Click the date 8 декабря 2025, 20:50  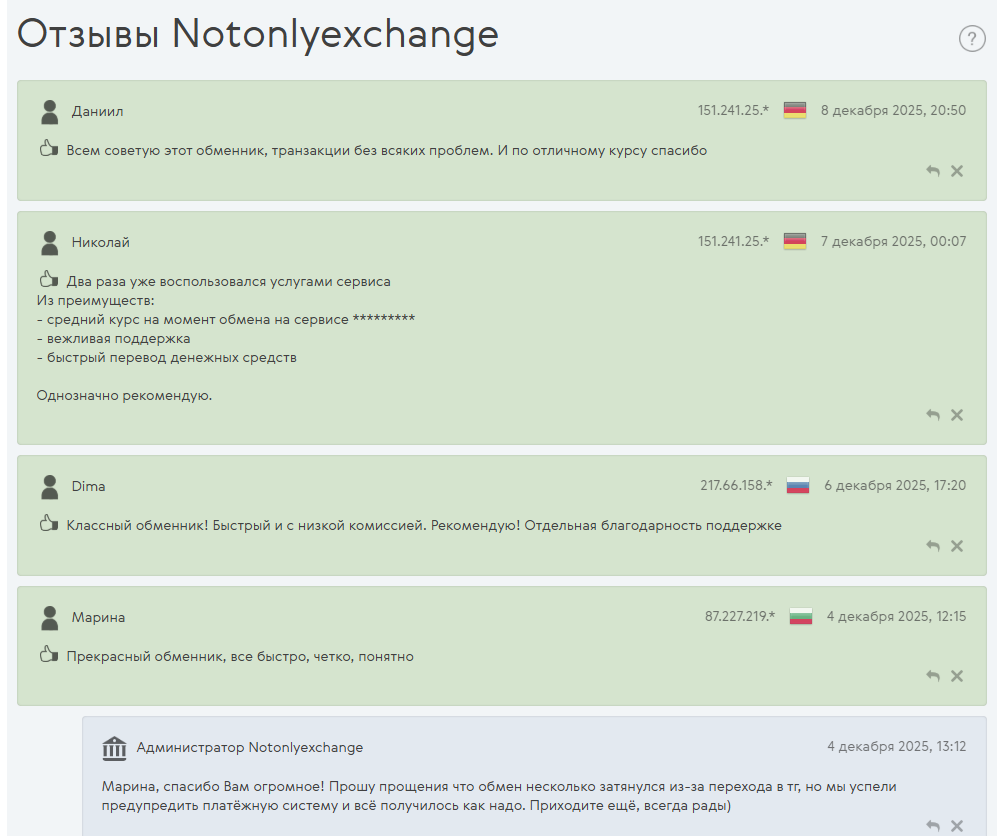[893, 111]
